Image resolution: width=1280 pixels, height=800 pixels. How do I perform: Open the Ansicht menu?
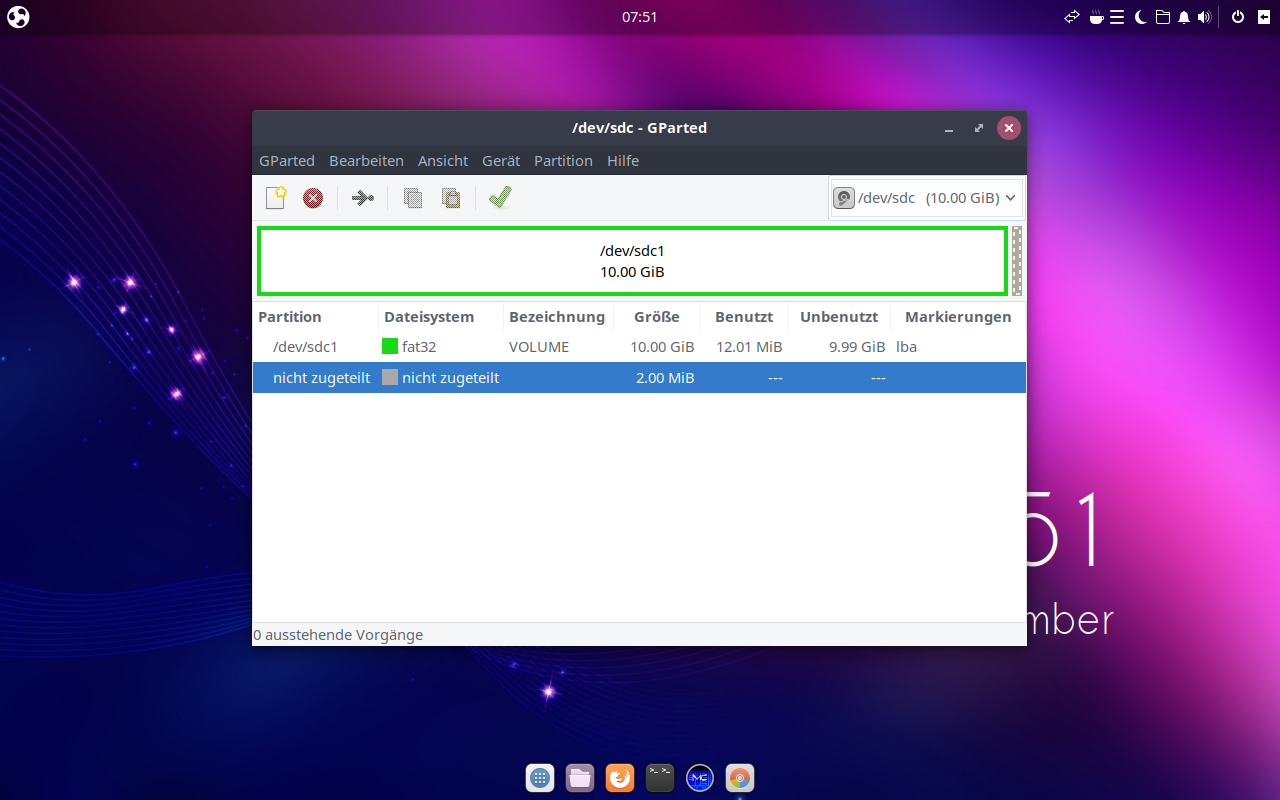pos(443,161)
